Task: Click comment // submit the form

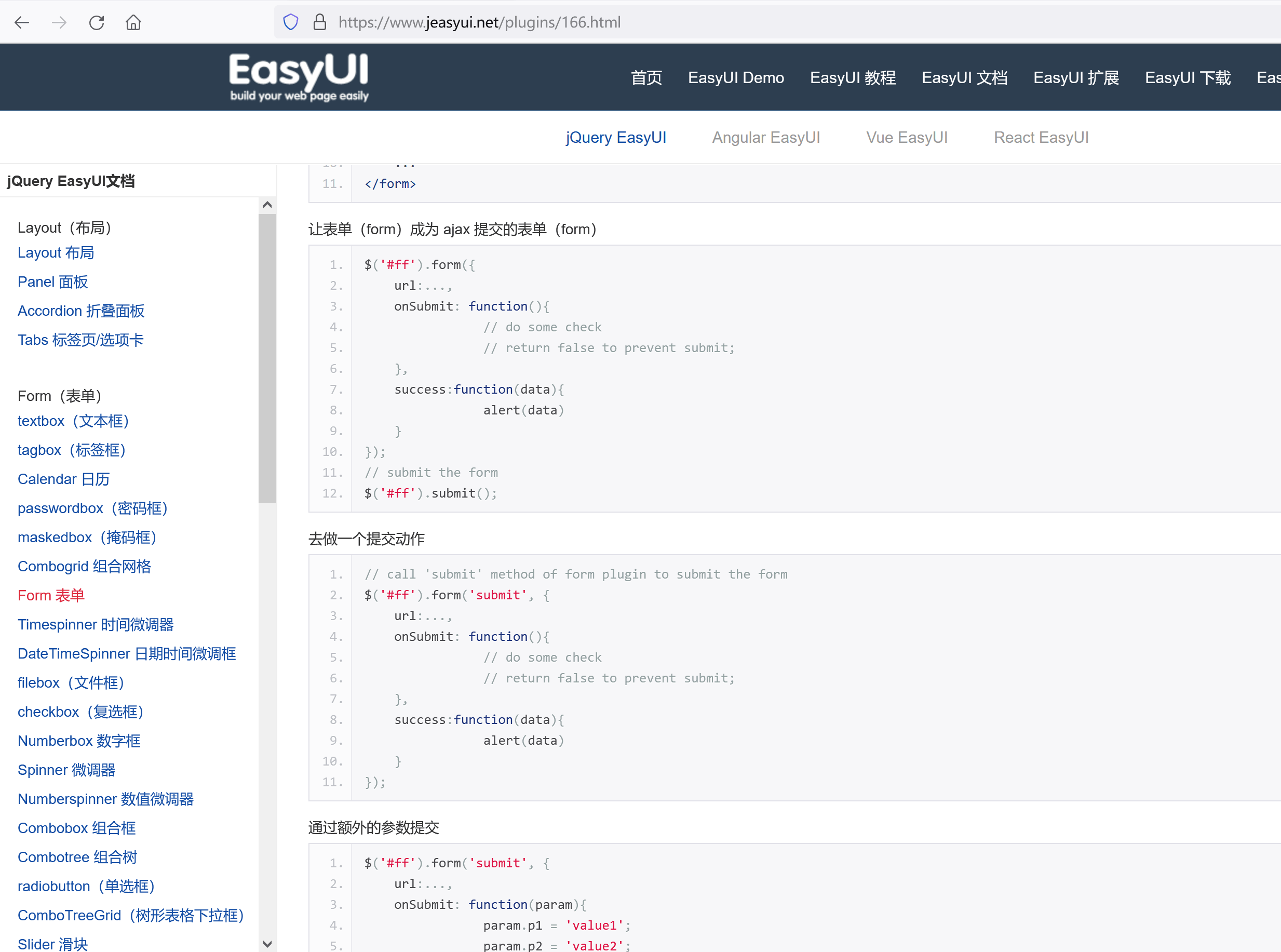Action: [x=431, y=473]
